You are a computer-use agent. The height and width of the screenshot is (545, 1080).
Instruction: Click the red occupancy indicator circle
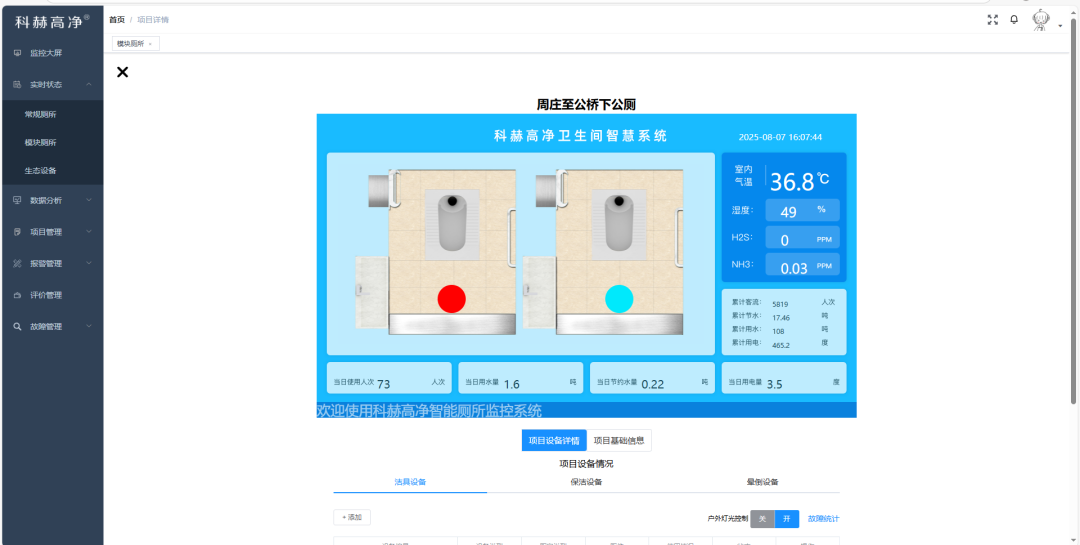click(452, 298)
